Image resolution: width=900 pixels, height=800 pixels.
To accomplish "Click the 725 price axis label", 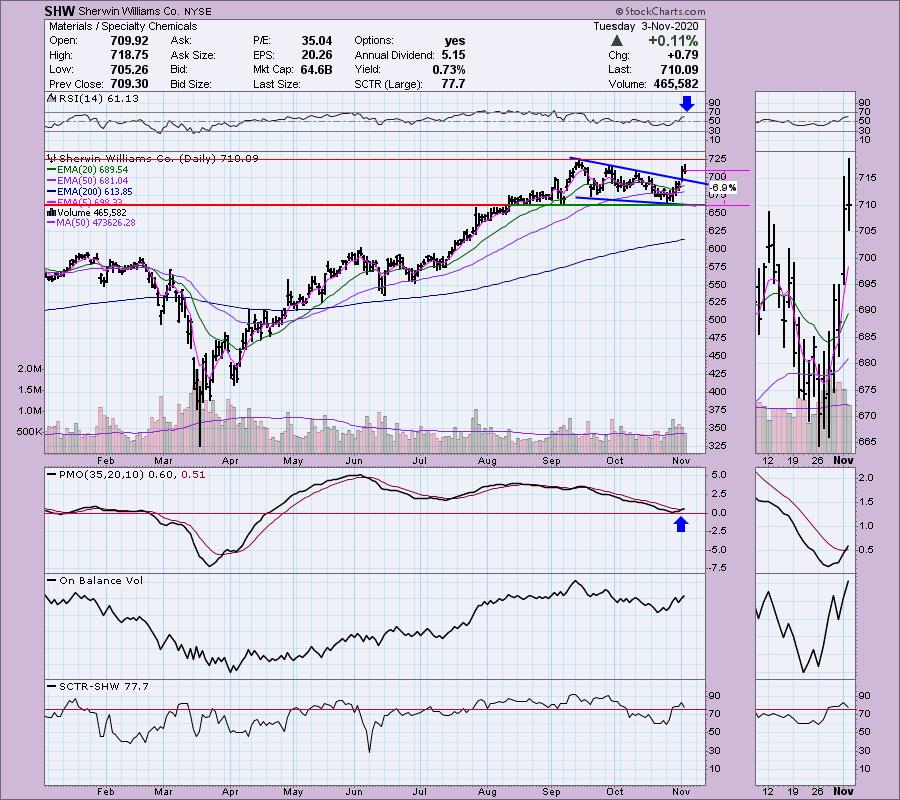I will pyautogui.click(x=717, y=158).
